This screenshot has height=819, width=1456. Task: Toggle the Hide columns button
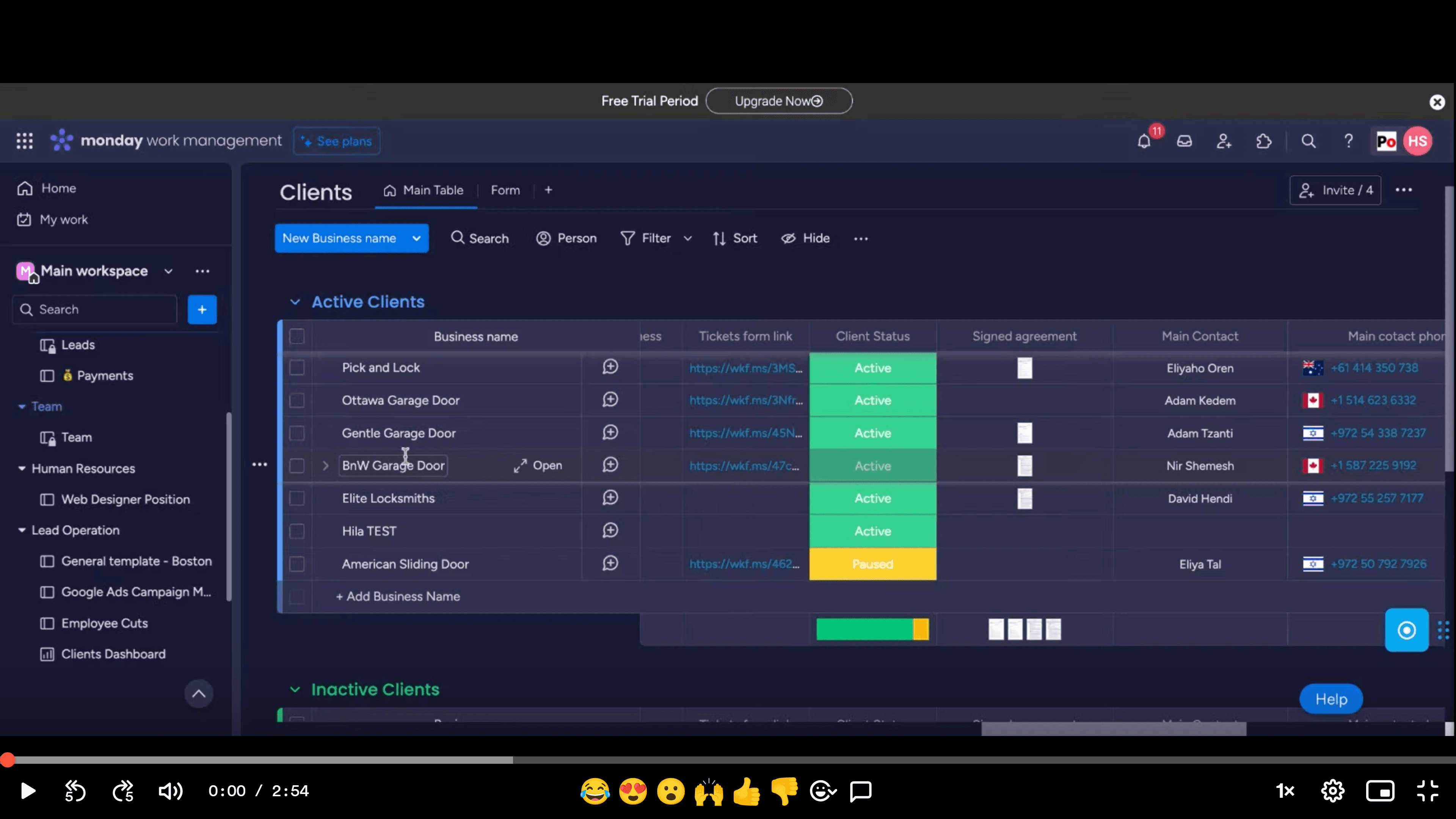tap(805, 238)
